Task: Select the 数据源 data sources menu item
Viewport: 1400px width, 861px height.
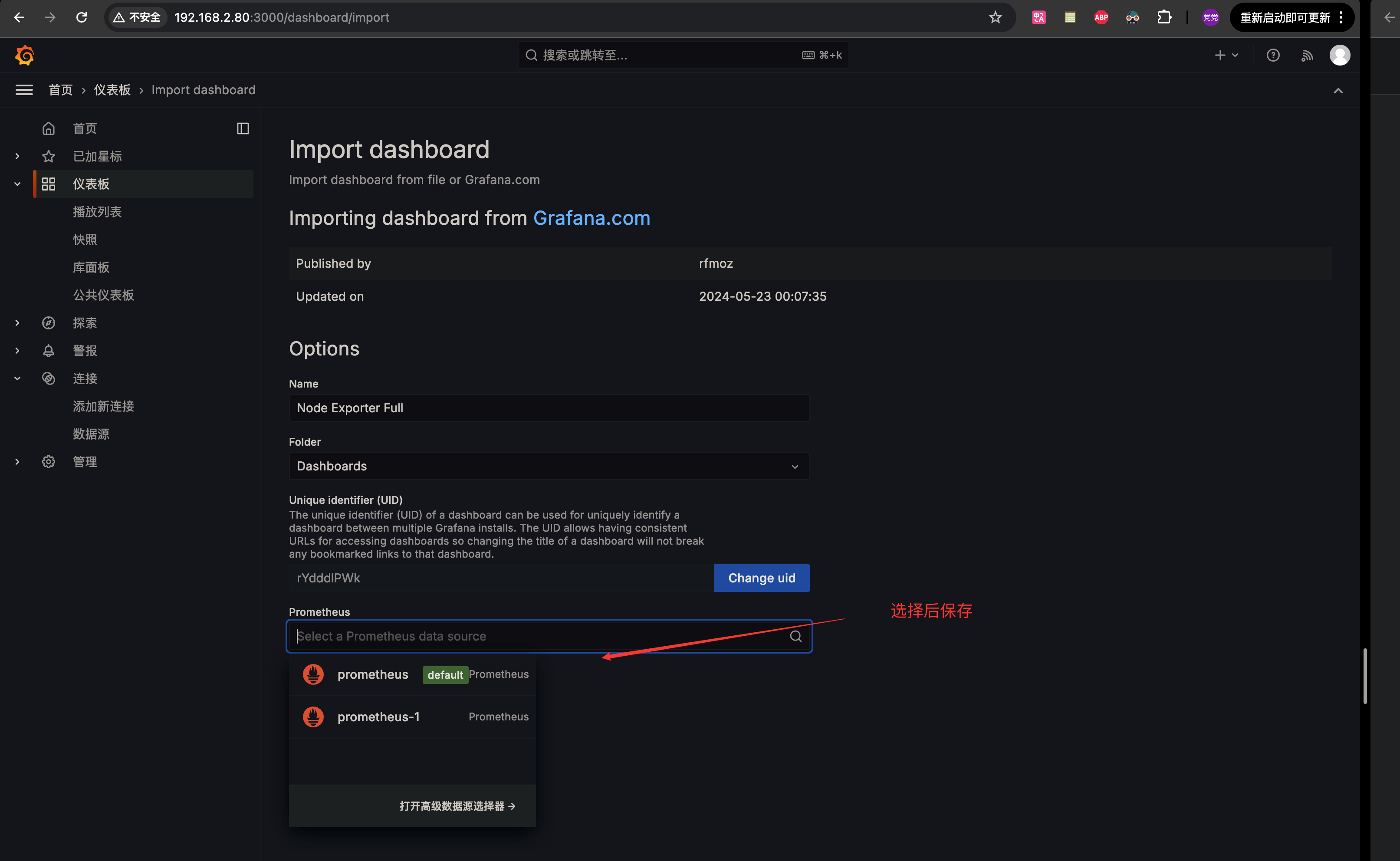Action: pos(91,434)
